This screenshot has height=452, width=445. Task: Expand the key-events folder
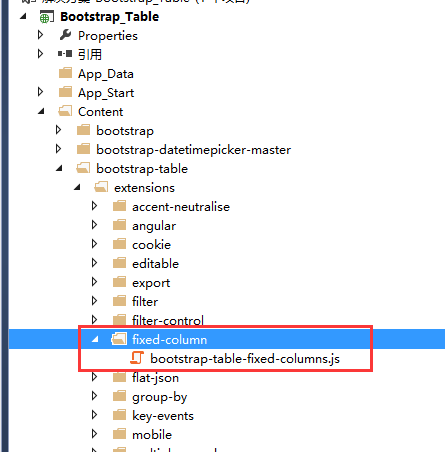point(94,415)
